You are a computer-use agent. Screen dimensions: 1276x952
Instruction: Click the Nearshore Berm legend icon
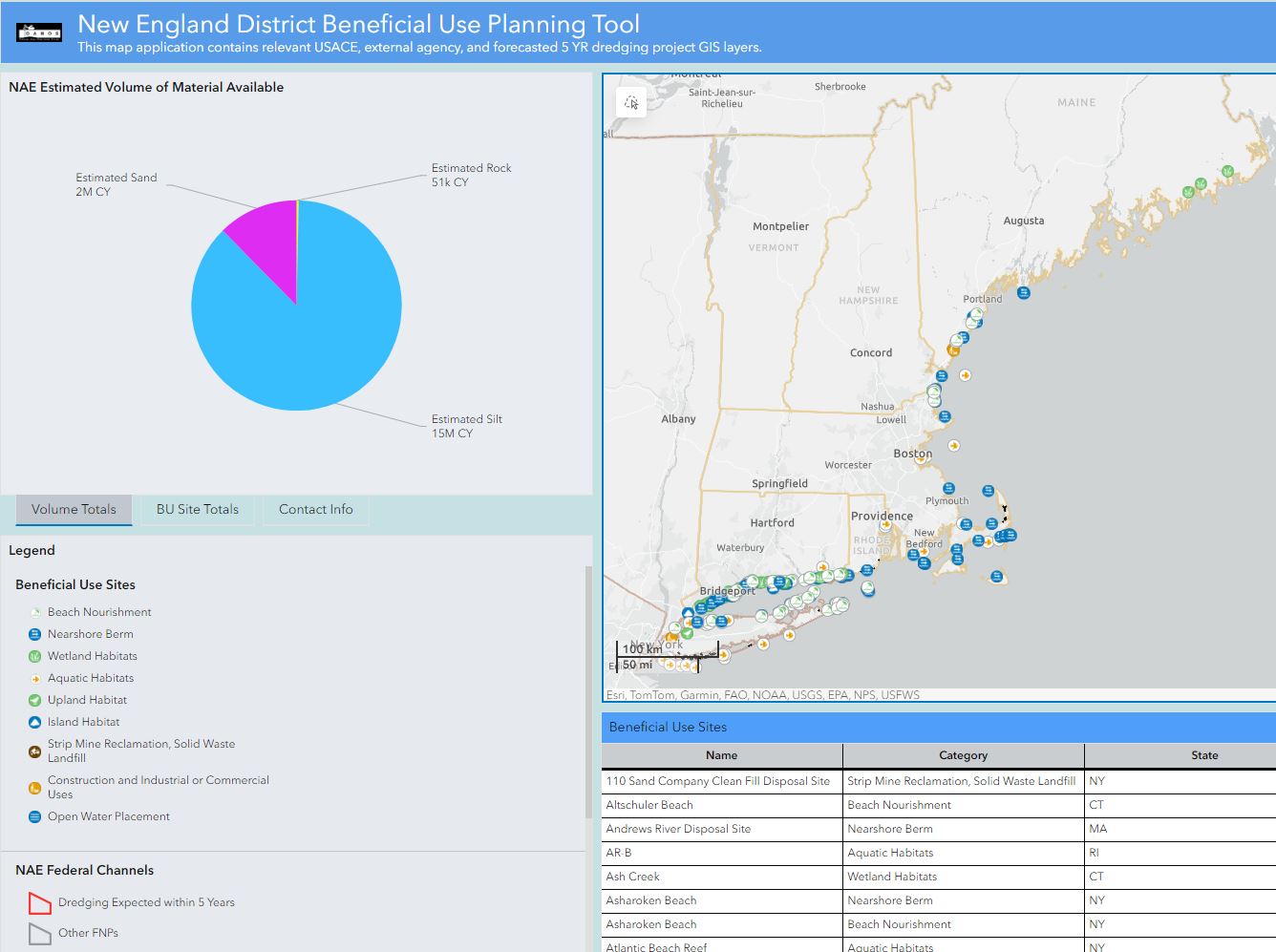35,634
